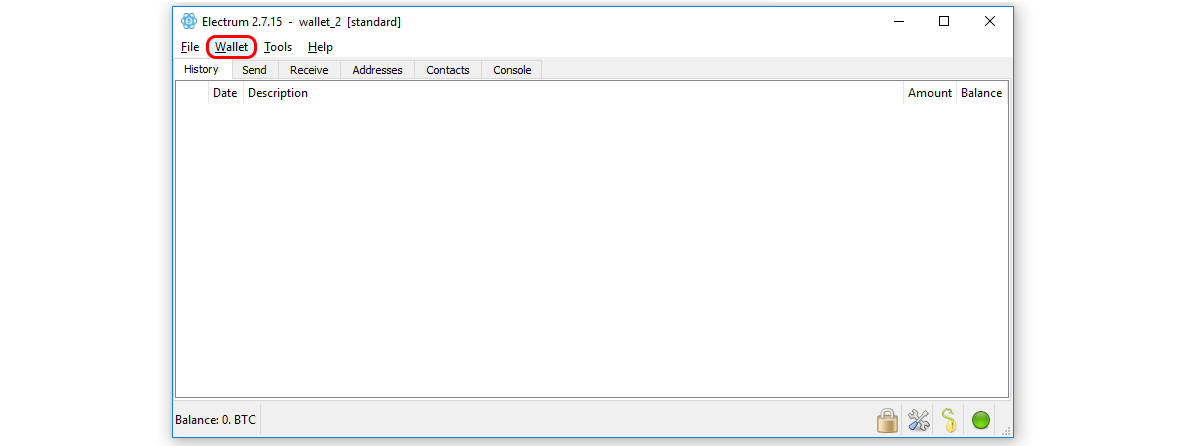Screen dimensions: 1200x446
Task: Open the Wallet menu
Action: click(232, 47)
